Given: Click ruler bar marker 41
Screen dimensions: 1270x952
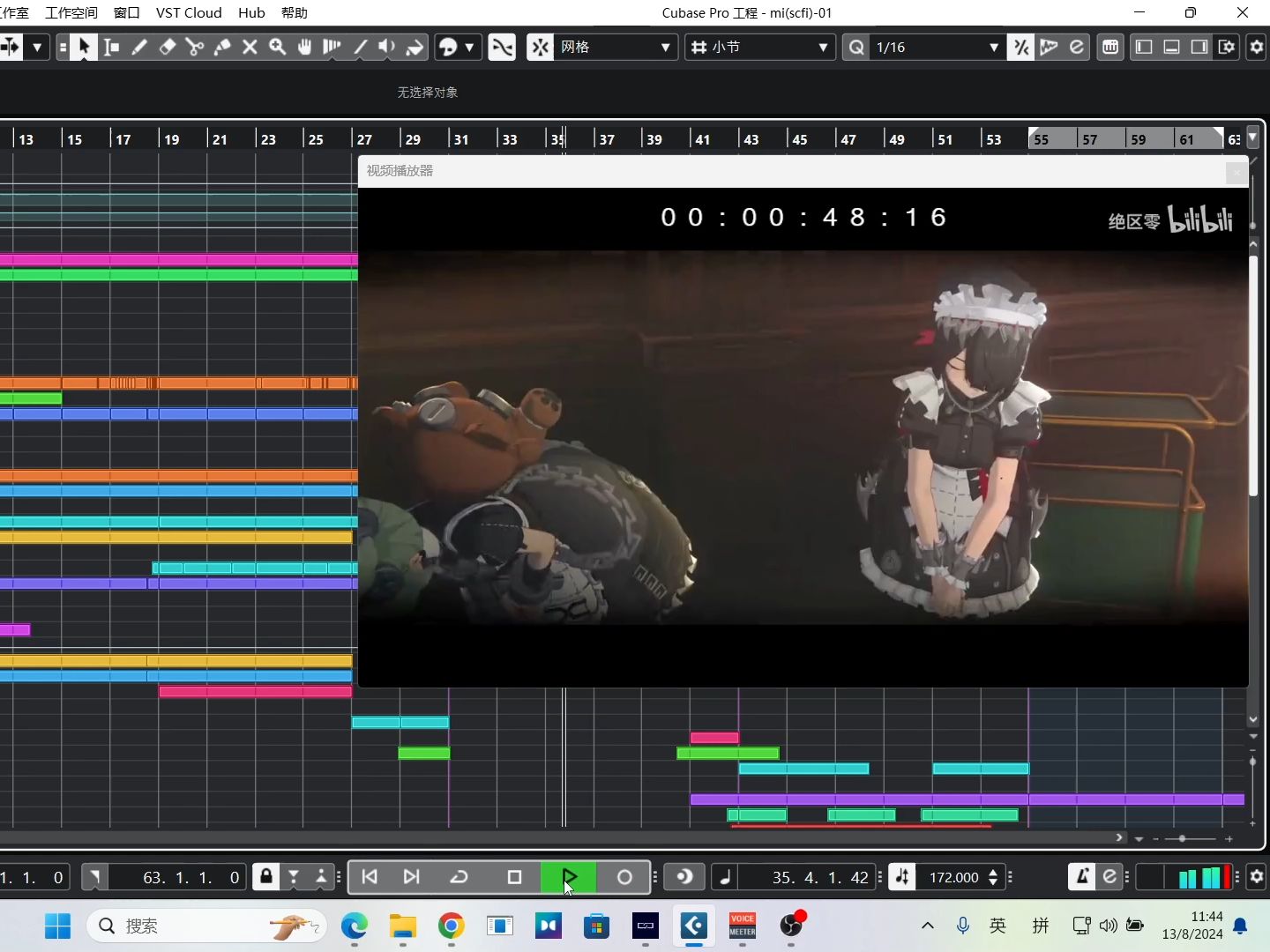Looking at the screenshot, I should click(x=702, y=139).
